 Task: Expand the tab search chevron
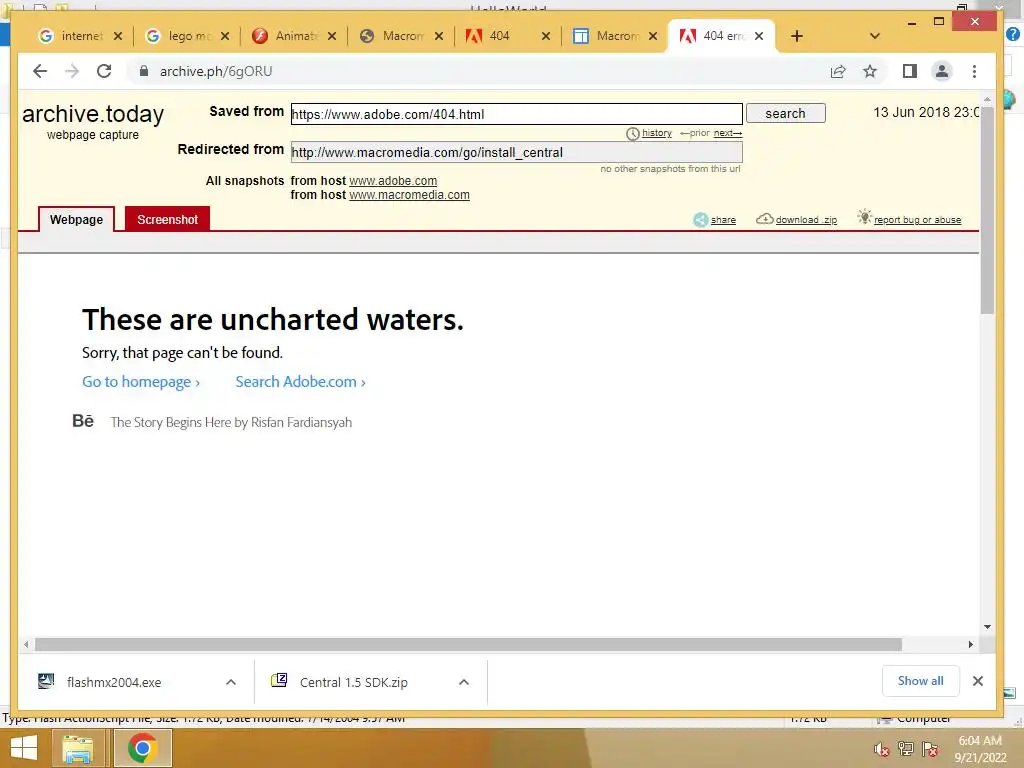pos(875,36)
